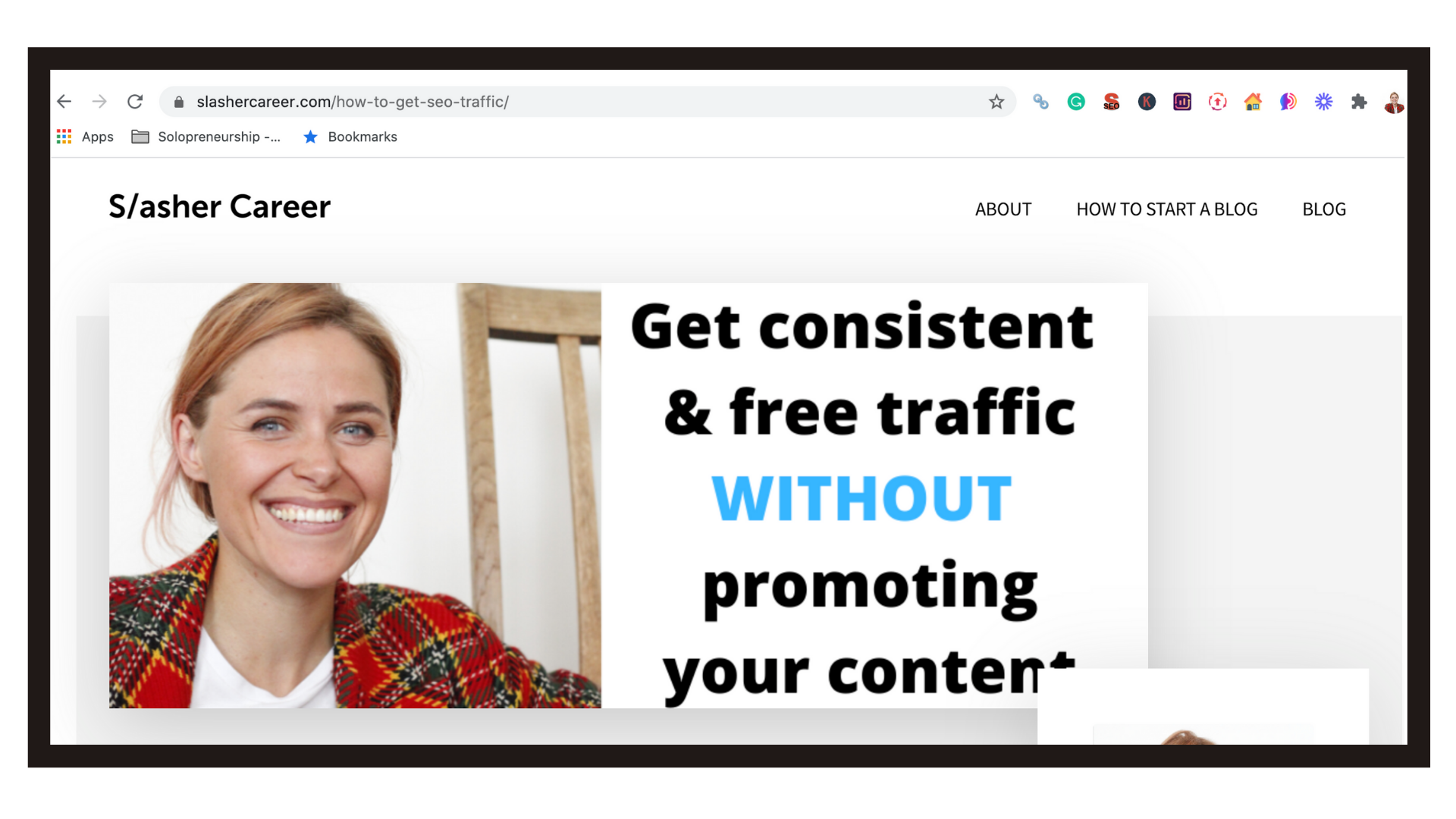Open the ABOUT page
Image resolution: width=1456 pixels, height=819 pixels.
coord(1003,208)
